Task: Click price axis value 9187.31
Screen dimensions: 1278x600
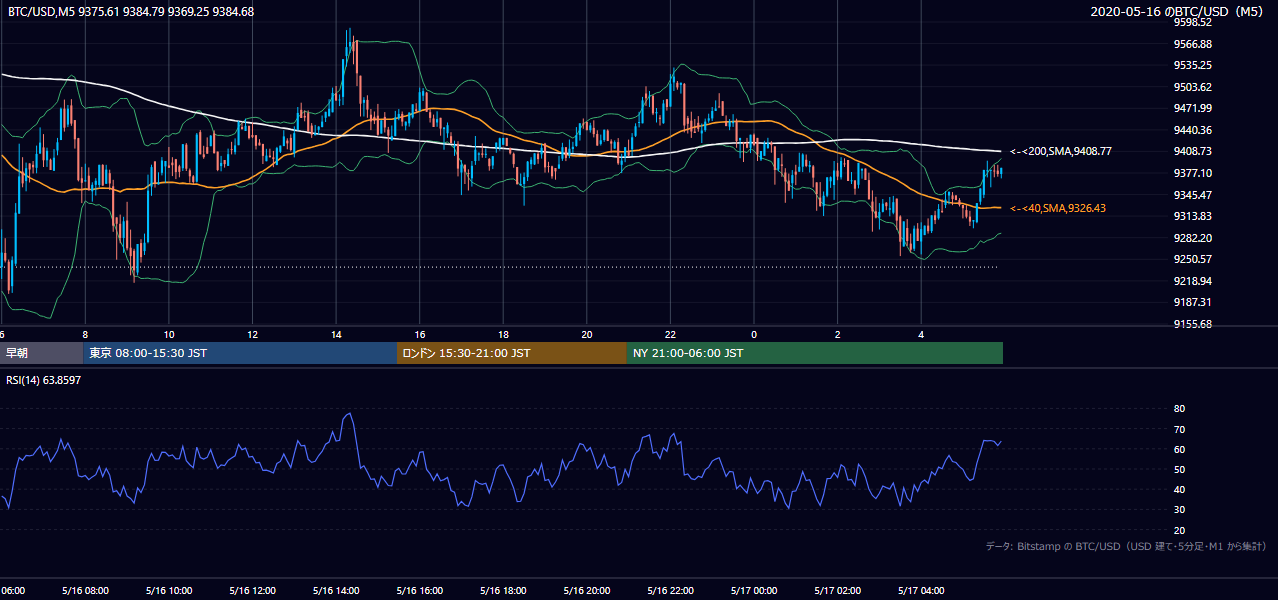Action: (x=1193, y=302)
